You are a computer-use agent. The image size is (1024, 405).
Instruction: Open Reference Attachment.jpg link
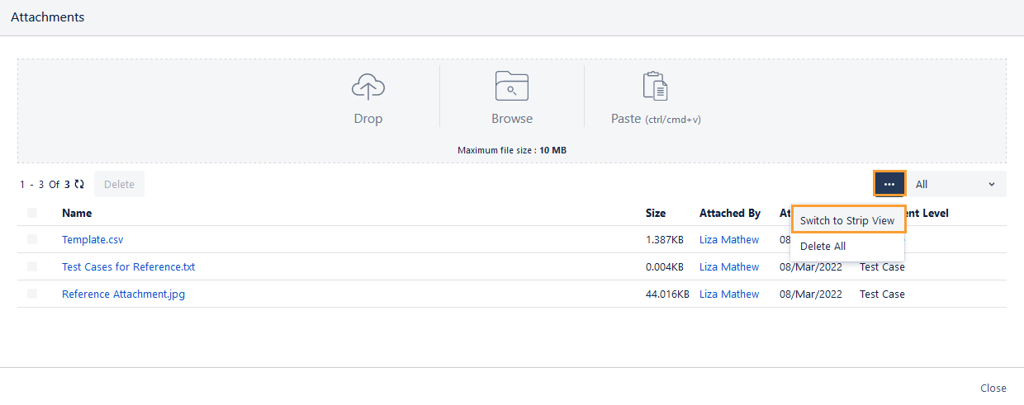pos(123,294)
